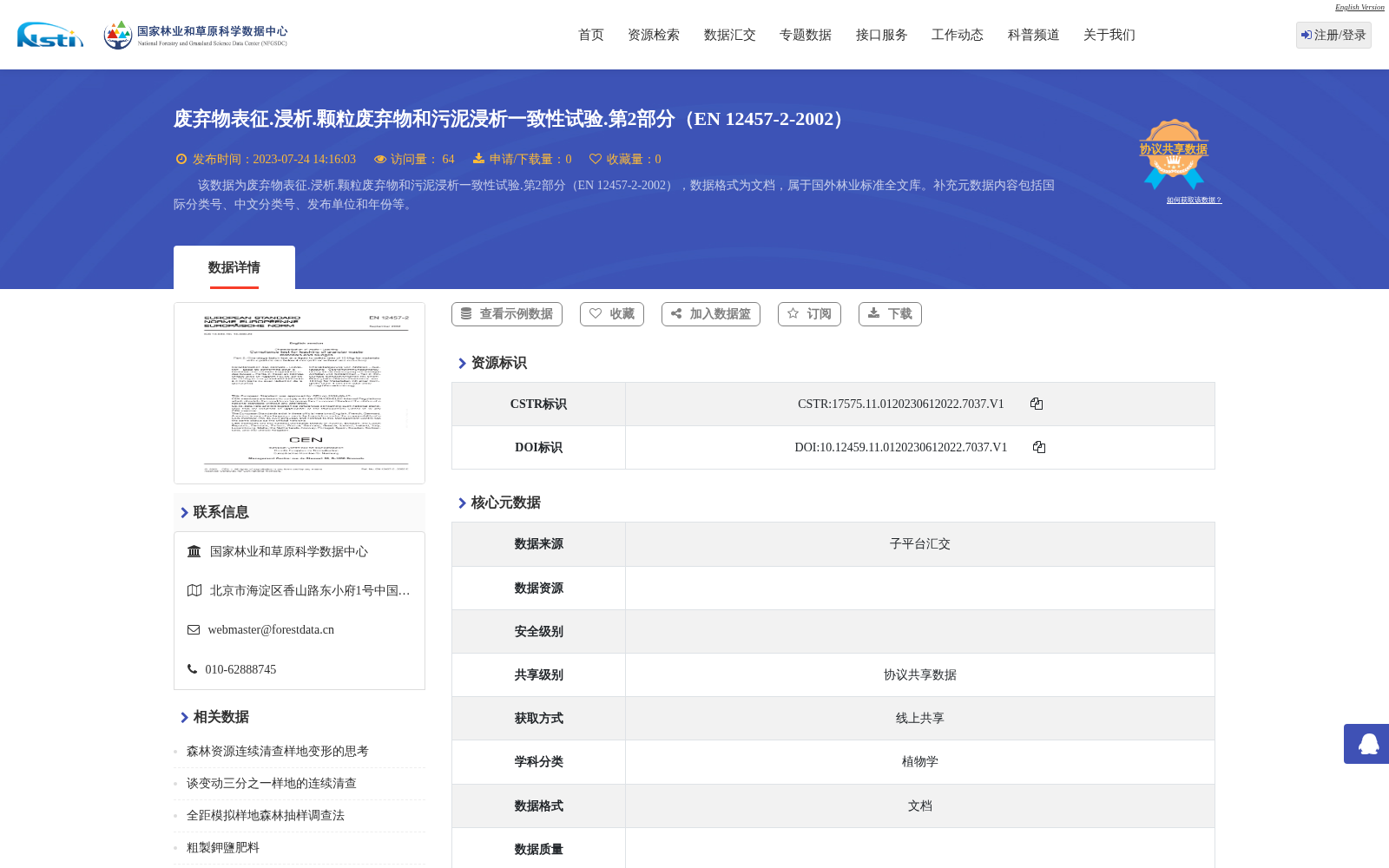Click the 植物学 cell
This screenshot has height=868, width=1389.
920,761
